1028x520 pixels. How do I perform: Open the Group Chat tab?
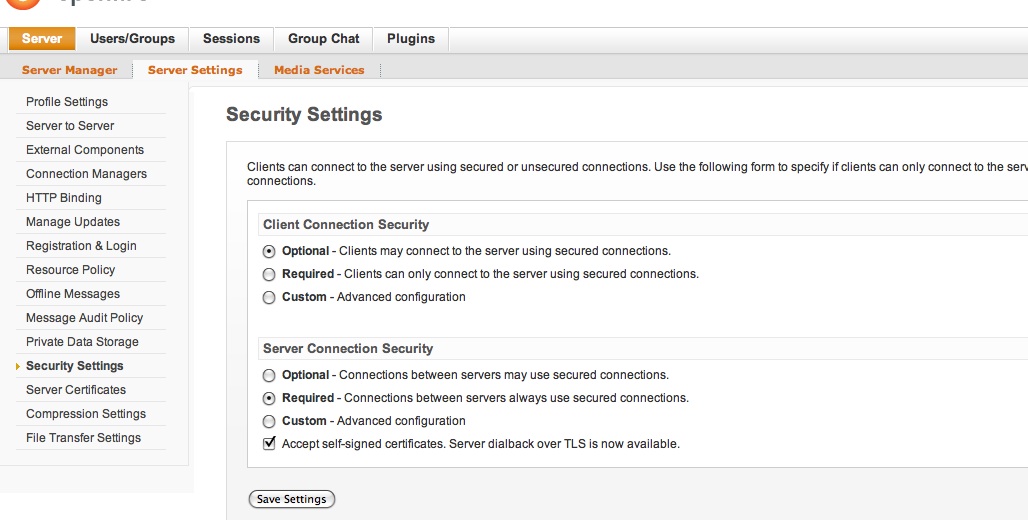pos(323,39)
